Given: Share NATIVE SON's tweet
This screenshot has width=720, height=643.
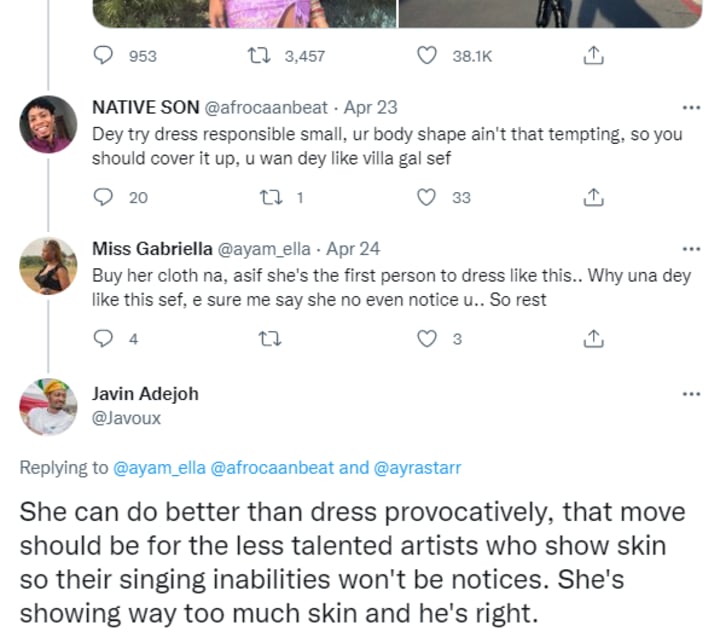Looking at the screenshot, I should tap(592, 198).
